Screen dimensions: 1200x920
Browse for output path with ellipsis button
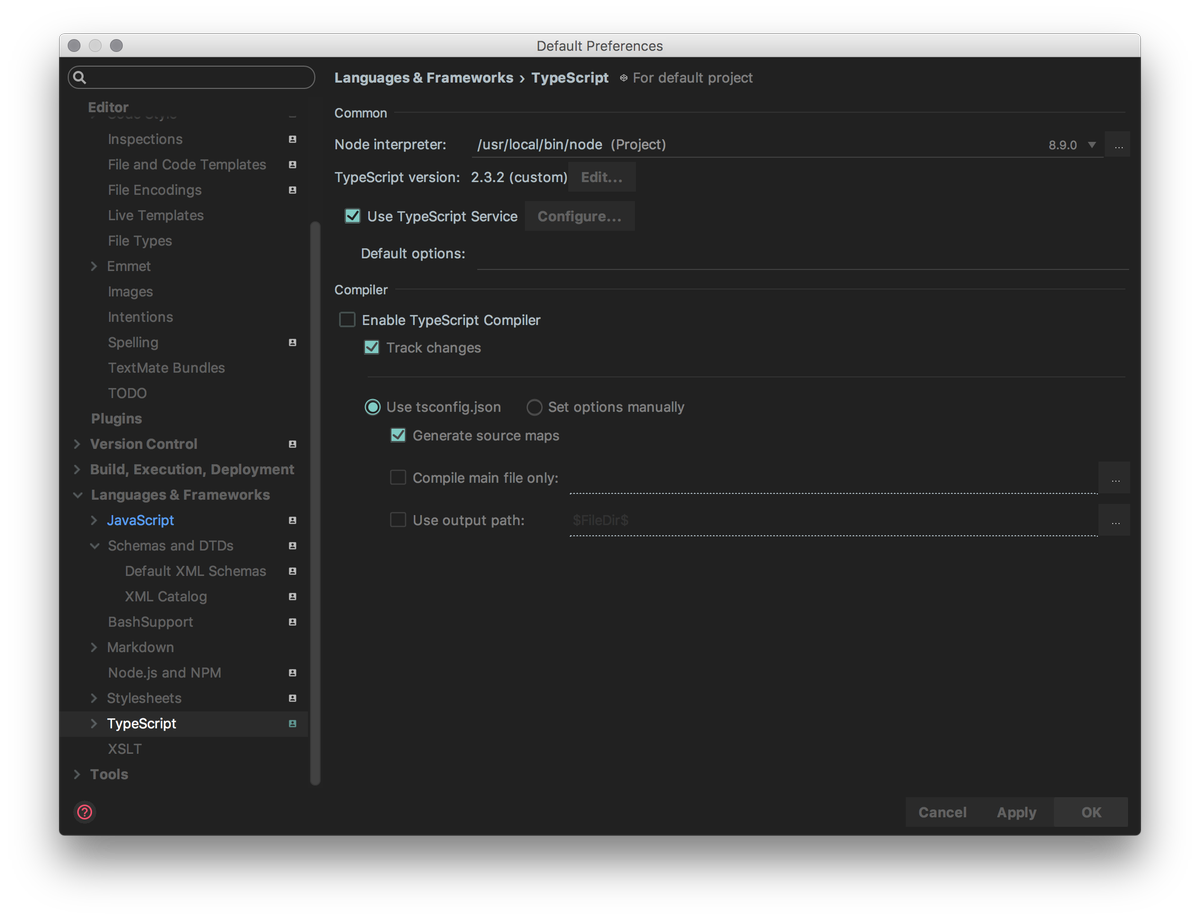pyautogui.click(x=1115, y=520)
